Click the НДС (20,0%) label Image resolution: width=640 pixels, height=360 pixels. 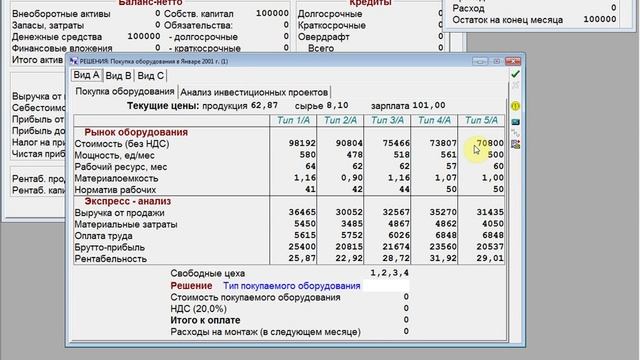(198, 309)
